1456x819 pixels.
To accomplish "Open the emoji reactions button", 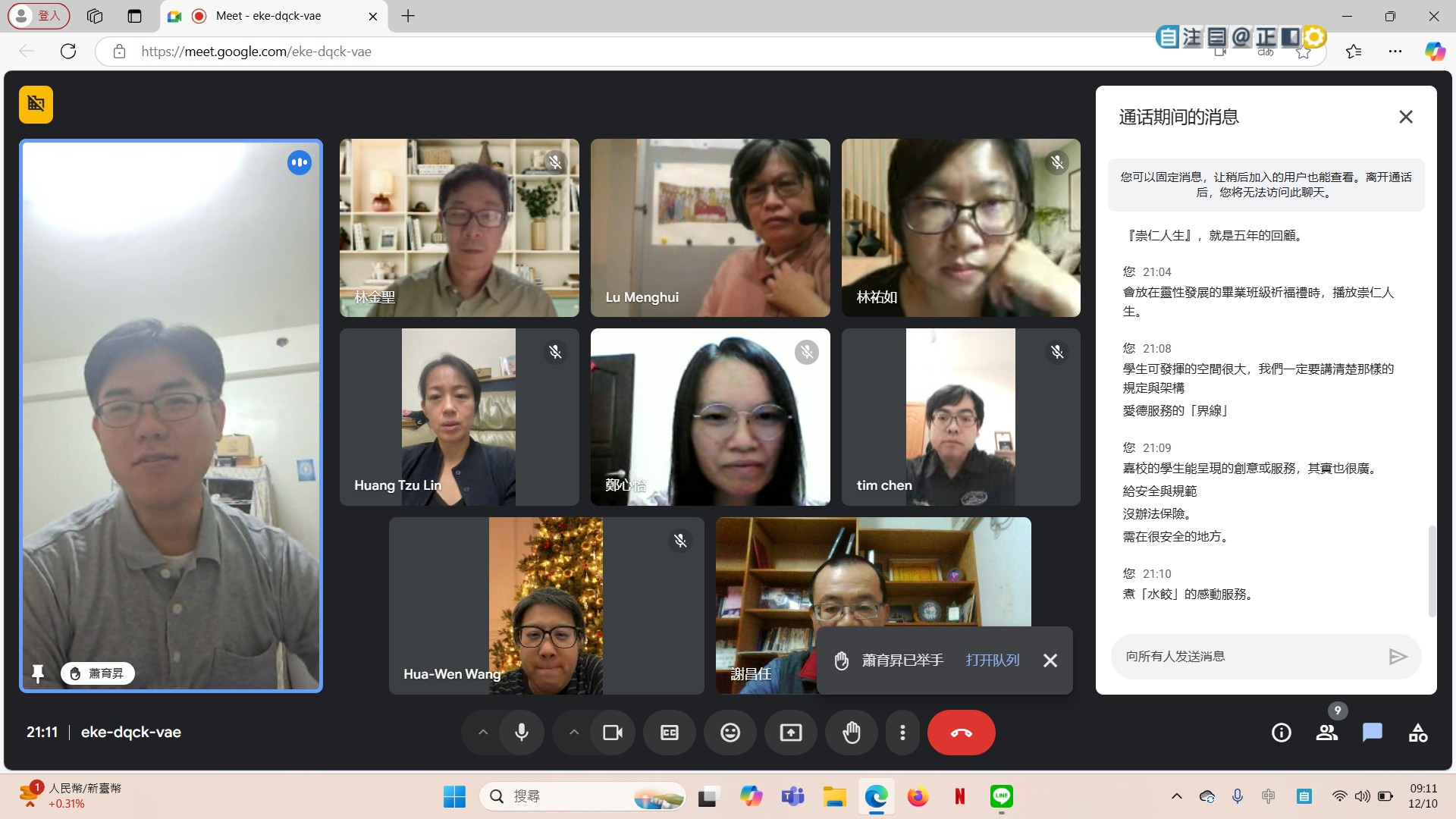I will click(x=730, y=733).
